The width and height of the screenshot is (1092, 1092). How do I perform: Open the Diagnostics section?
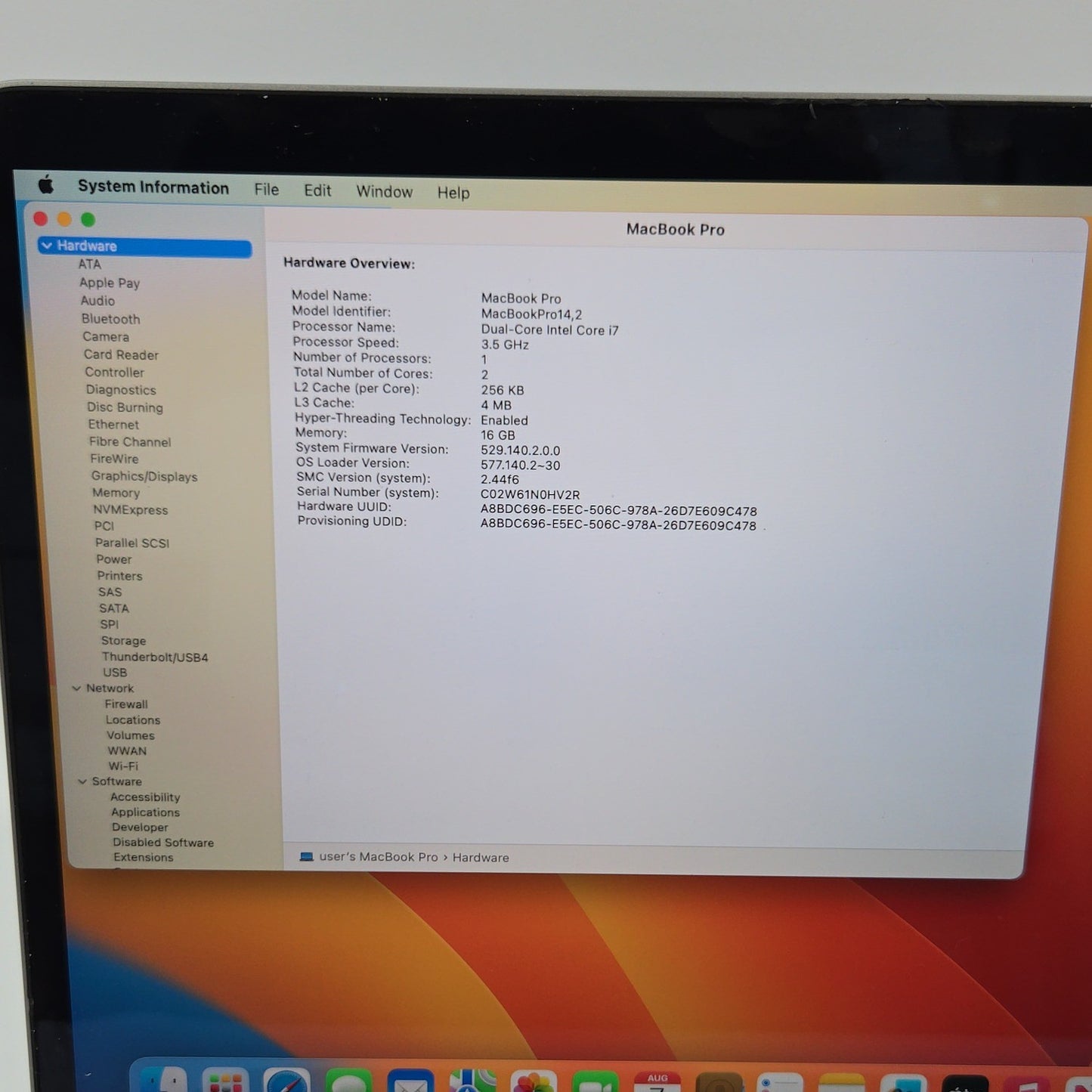(121, 390)
